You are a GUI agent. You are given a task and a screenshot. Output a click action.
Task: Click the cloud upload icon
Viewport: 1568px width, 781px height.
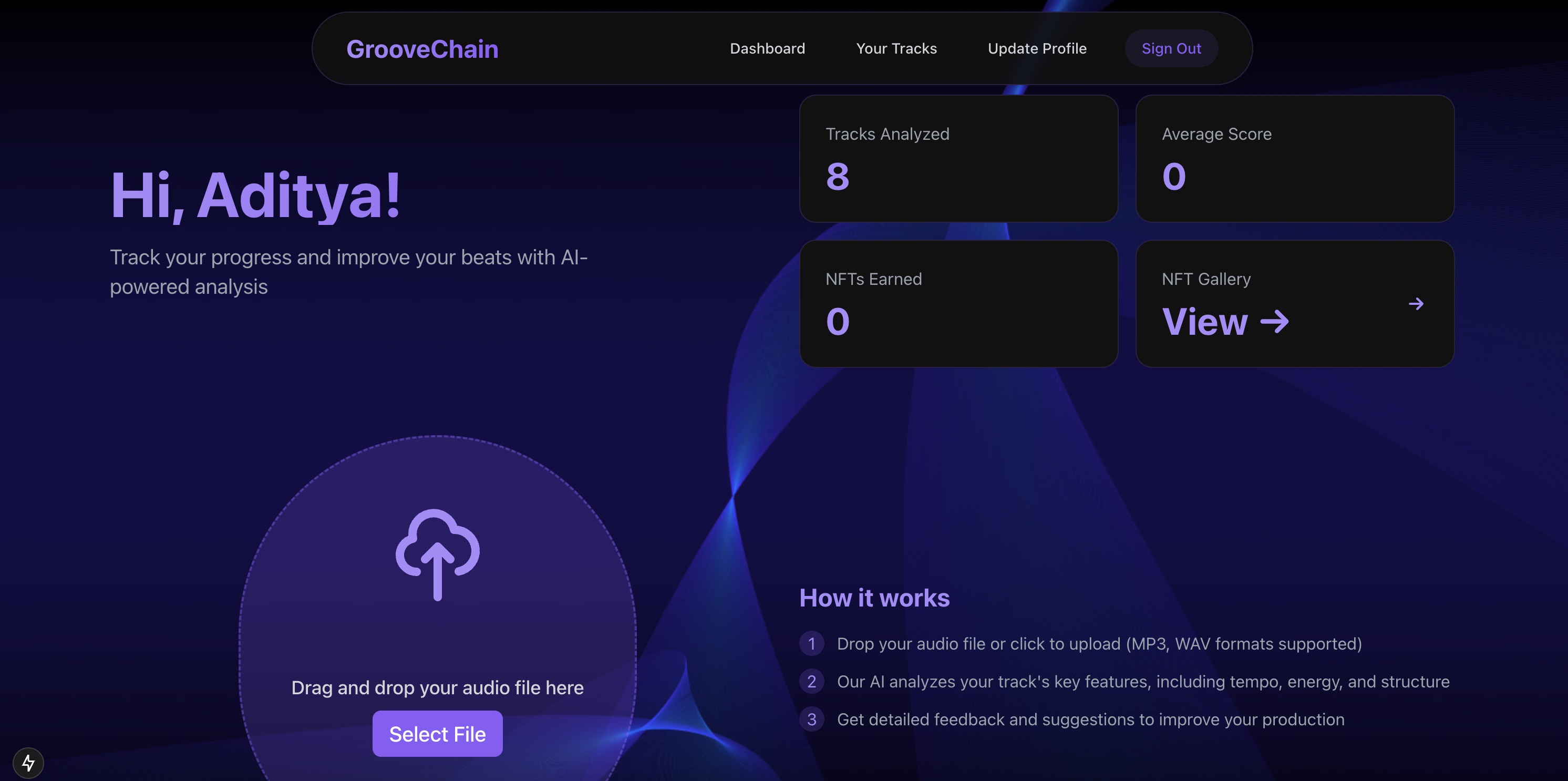pyautogui.click(x=437, y=554)
